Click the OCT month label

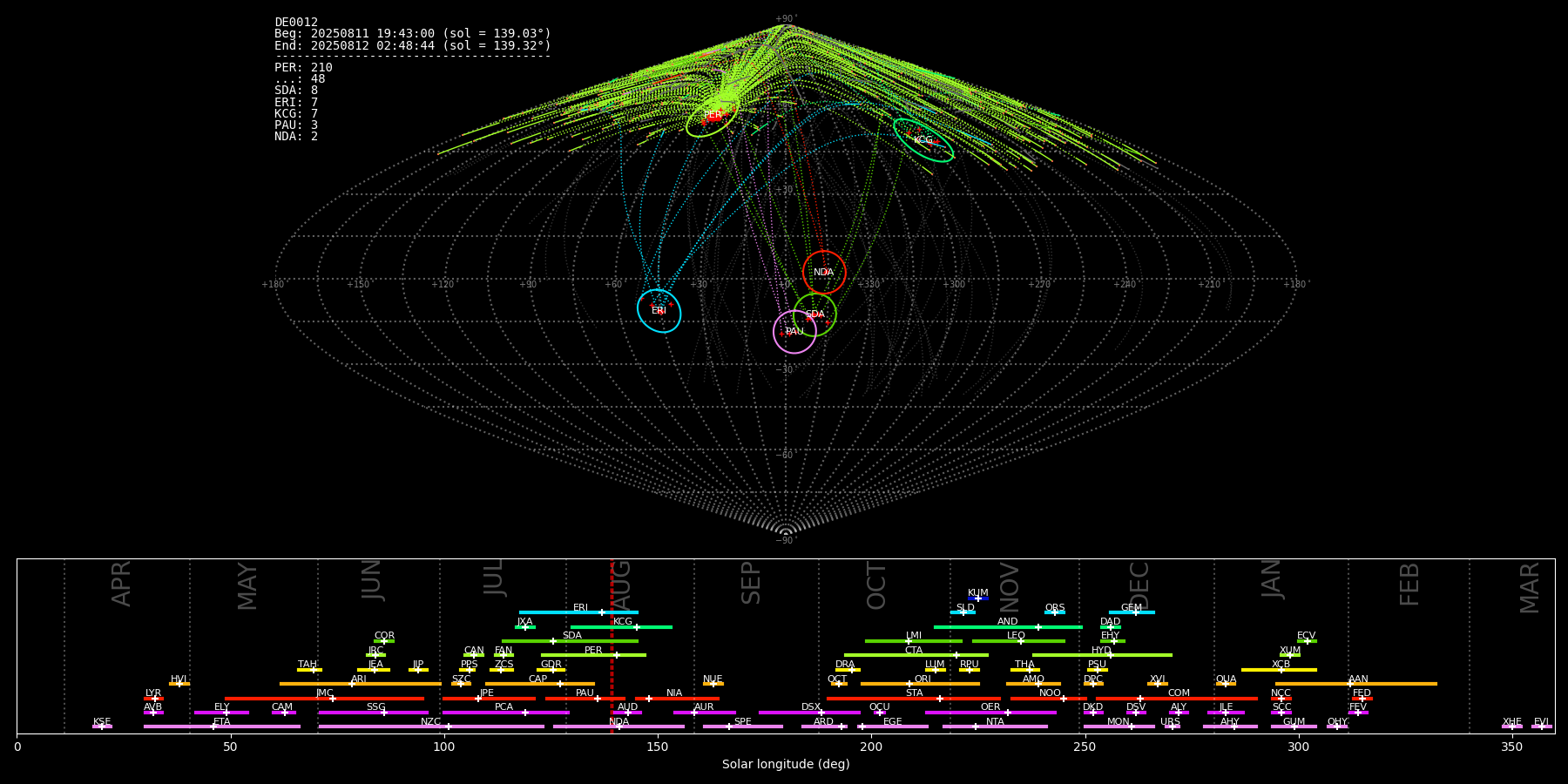tap(876, 585)
